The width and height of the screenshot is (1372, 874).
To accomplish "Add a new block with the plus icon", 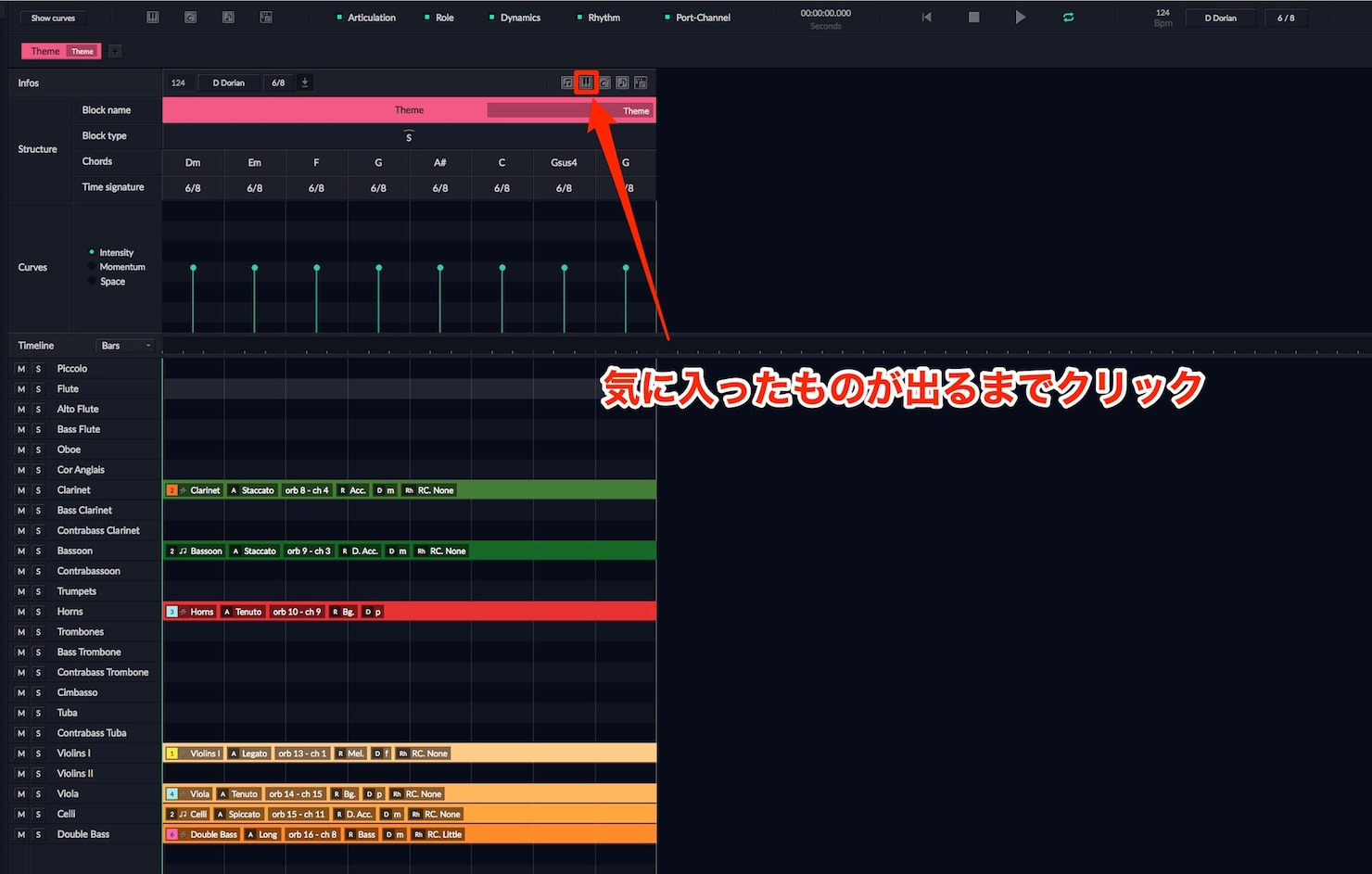I will [x=115, y=51].
